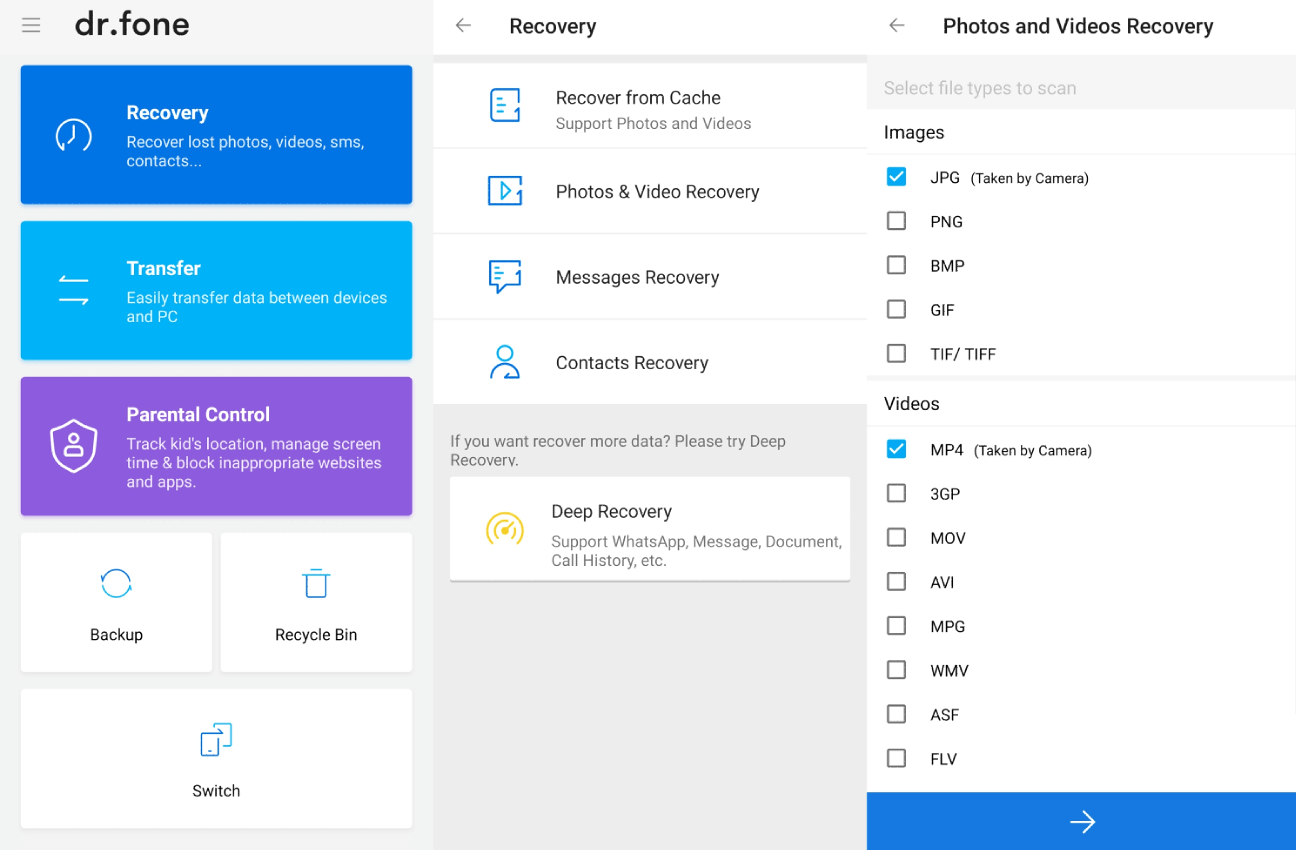Uncheck the JPG checkbox
This screenshot has width=1296, height=850.
[x=896, y=177]
